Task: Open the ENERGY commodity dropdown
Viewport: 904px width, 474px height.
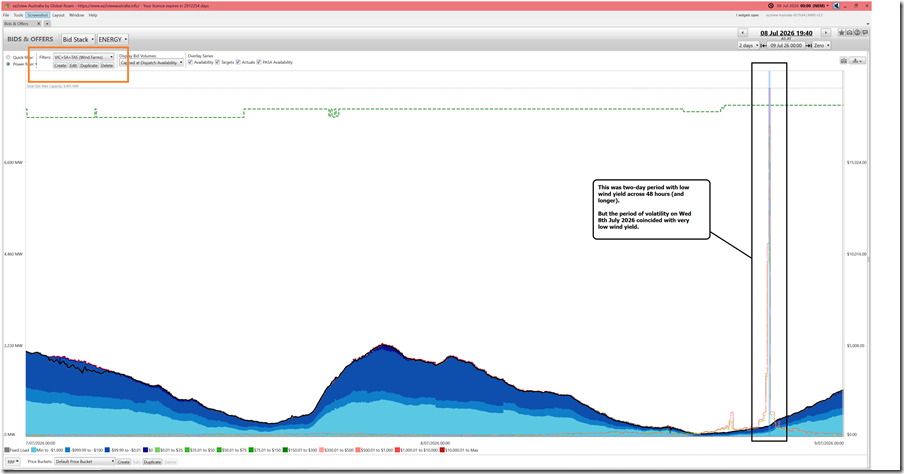Action: [x=112, y=39]
